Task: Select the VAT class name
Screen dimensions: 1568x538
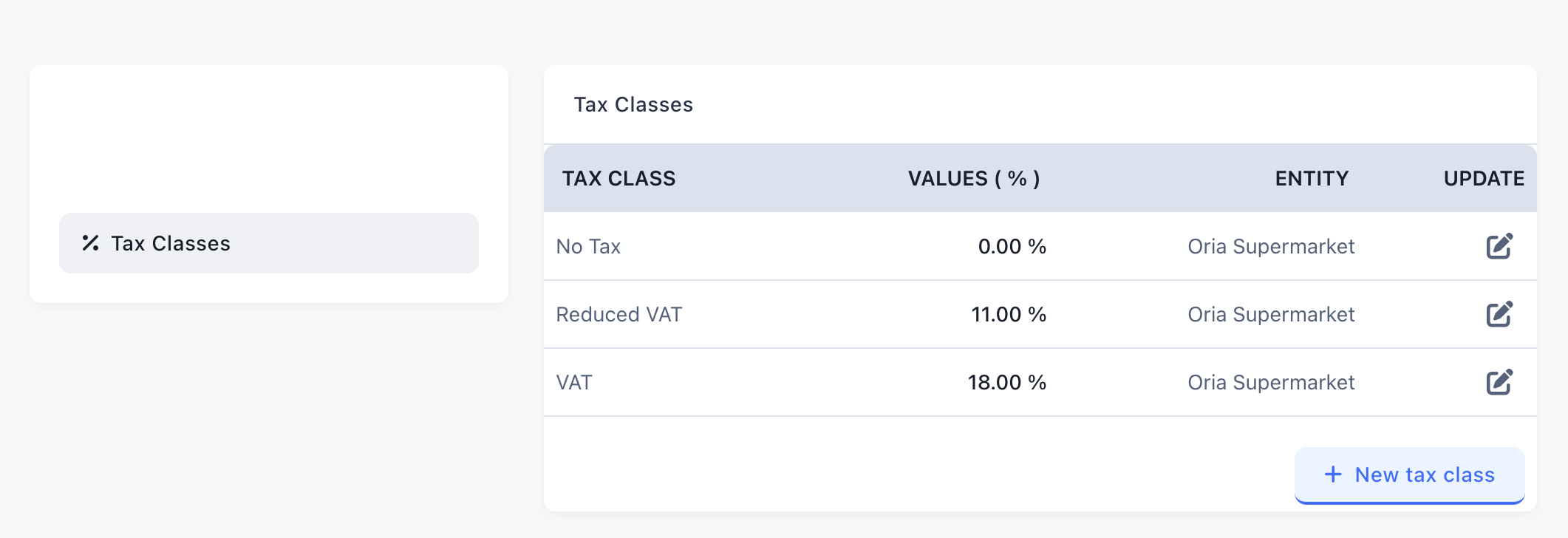Action: pyautogui.click(x=574, y=382)
